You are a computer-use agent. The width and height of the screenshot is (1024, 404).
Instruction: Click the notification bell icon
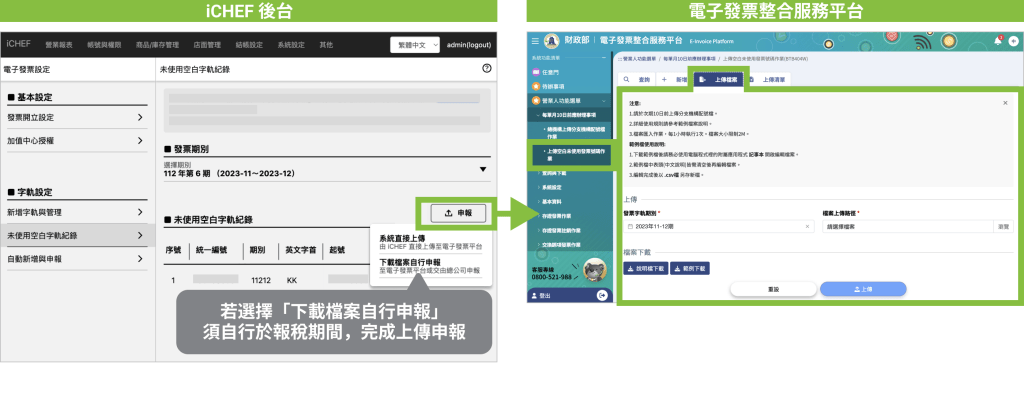click(x=997, y=40)
